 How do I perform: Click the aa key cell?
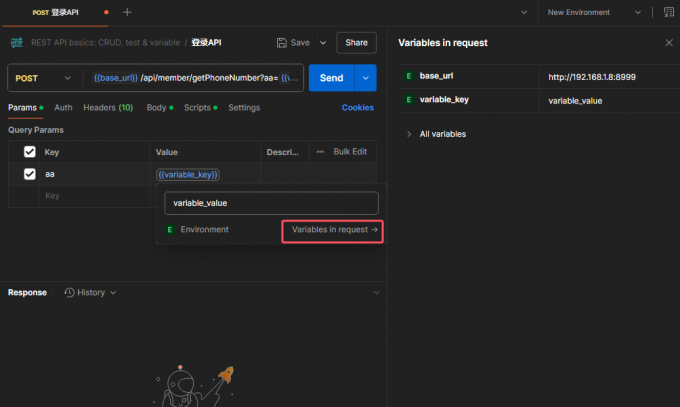95,174
